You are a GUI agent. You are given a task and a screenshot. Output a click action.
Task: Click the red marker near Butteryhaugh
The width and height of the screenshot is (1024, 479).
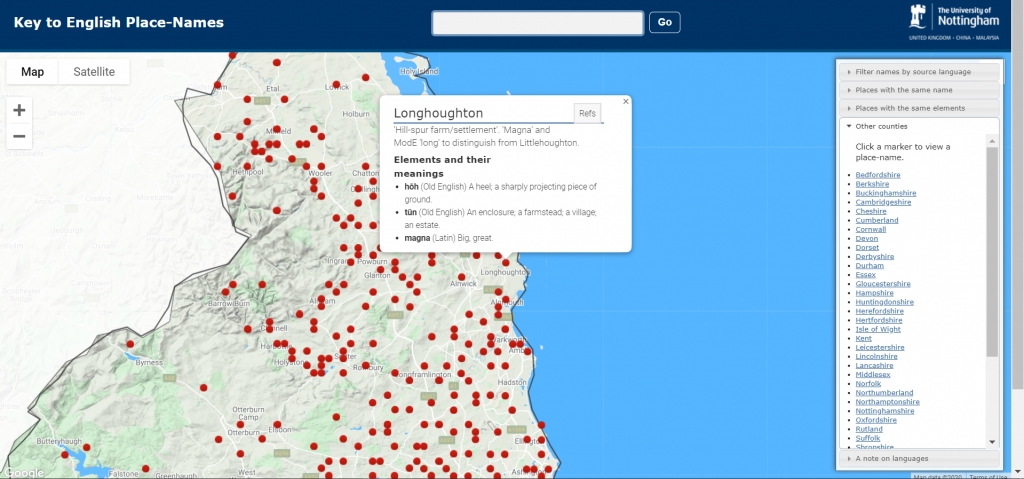tap(64, 455)
